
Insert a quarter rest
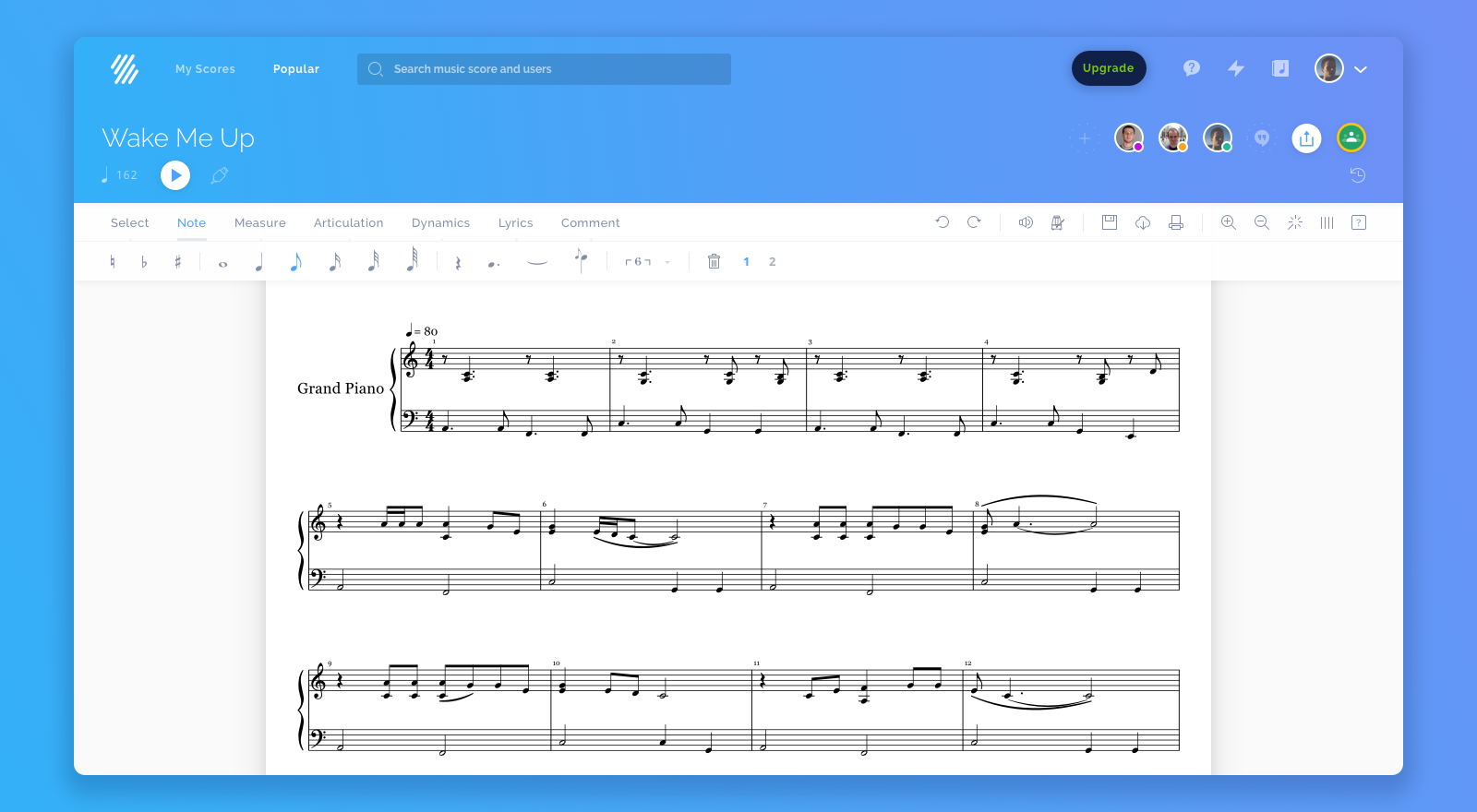pyautogui.click(x=458, y=263)
